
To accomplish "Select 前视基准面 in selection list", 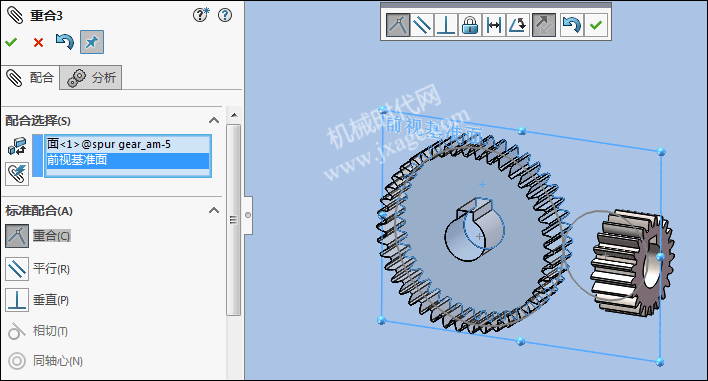I will [128, 160].
